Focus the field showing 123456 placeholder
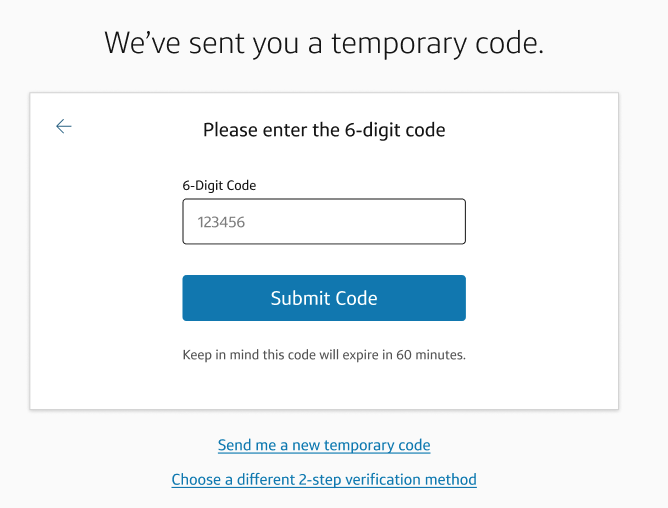The height and width of the screenshot is (508, 668). [x=324, y=222]
